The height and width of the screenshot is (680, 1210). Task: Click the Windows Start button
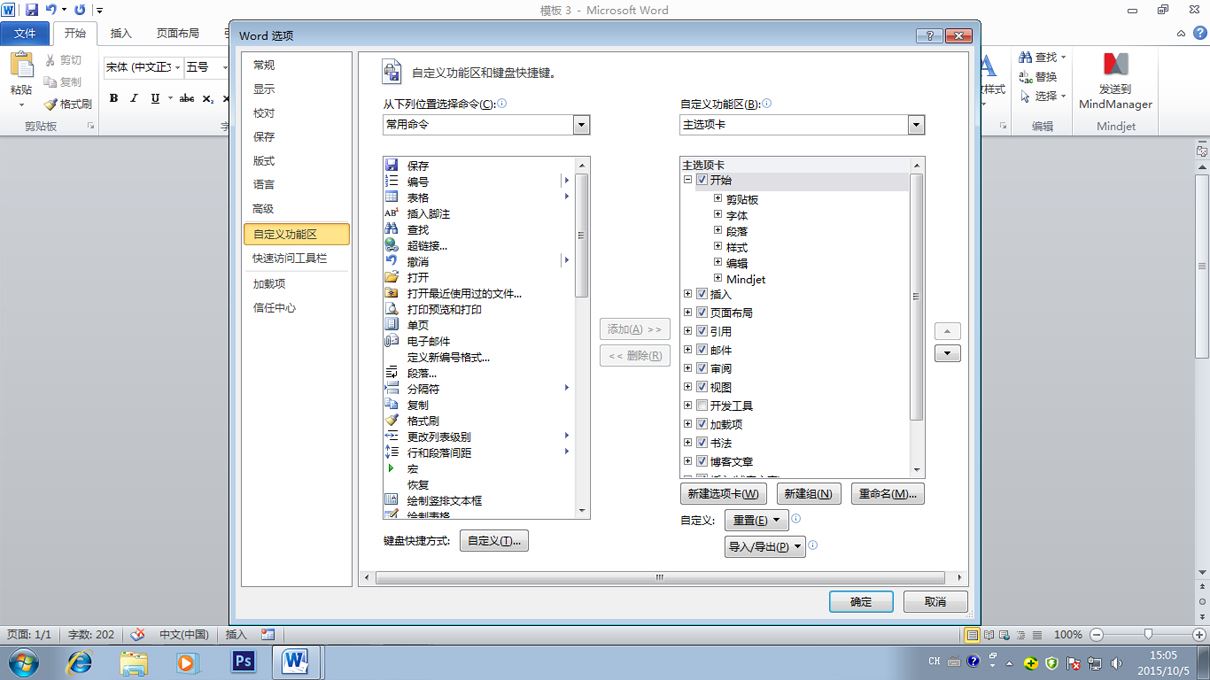(x=22, y=662)
